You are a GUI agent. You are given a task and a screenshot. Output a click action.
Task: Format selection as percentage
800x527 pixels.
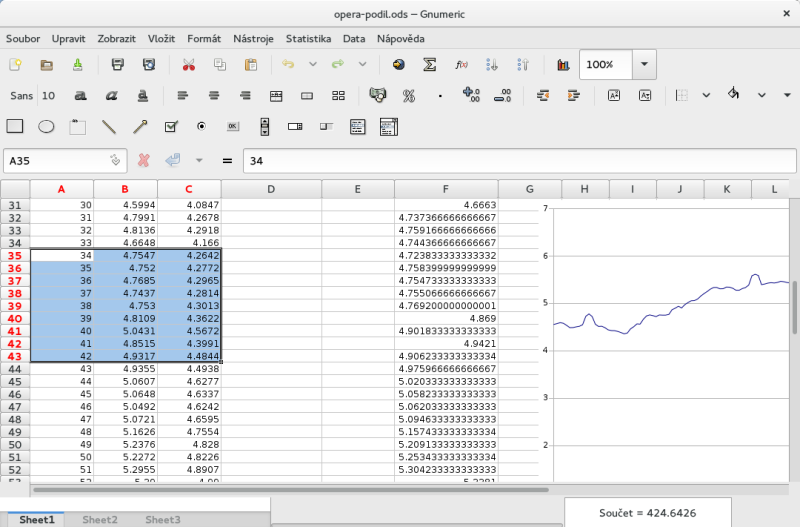click(408, 96)
